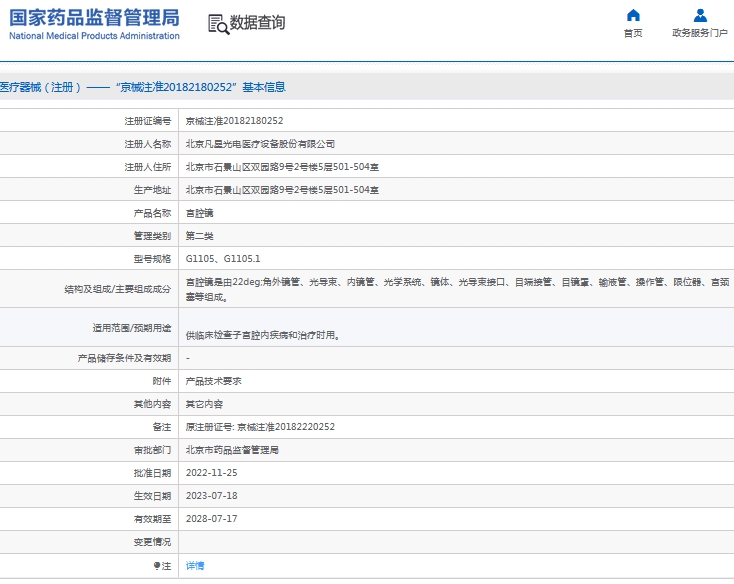
Task: Click the product name 宫腔镜 value
Action: (x=199, y=213)
